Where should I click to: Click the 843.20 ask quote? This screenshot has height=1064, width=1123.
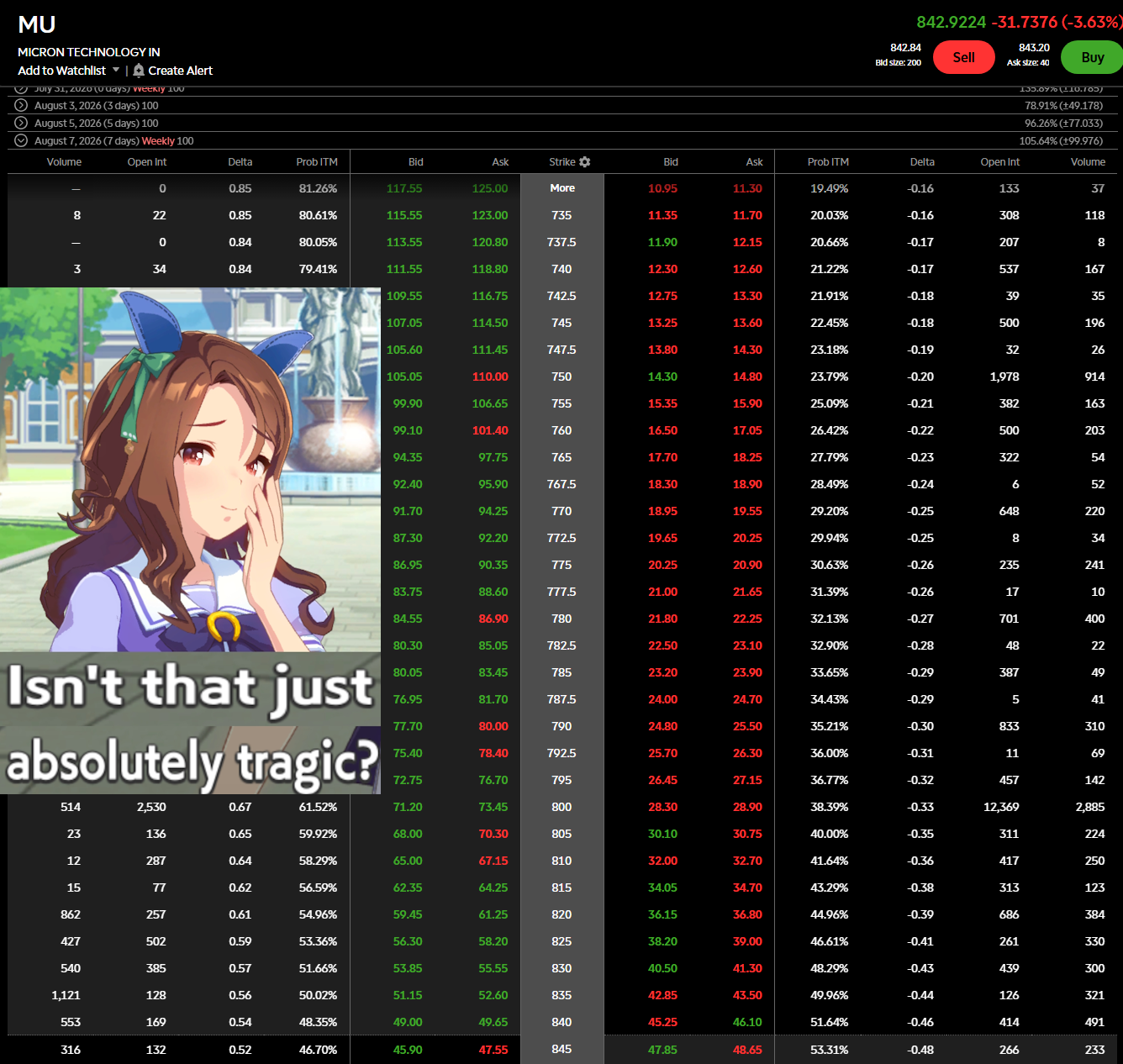click(1034, 48)
